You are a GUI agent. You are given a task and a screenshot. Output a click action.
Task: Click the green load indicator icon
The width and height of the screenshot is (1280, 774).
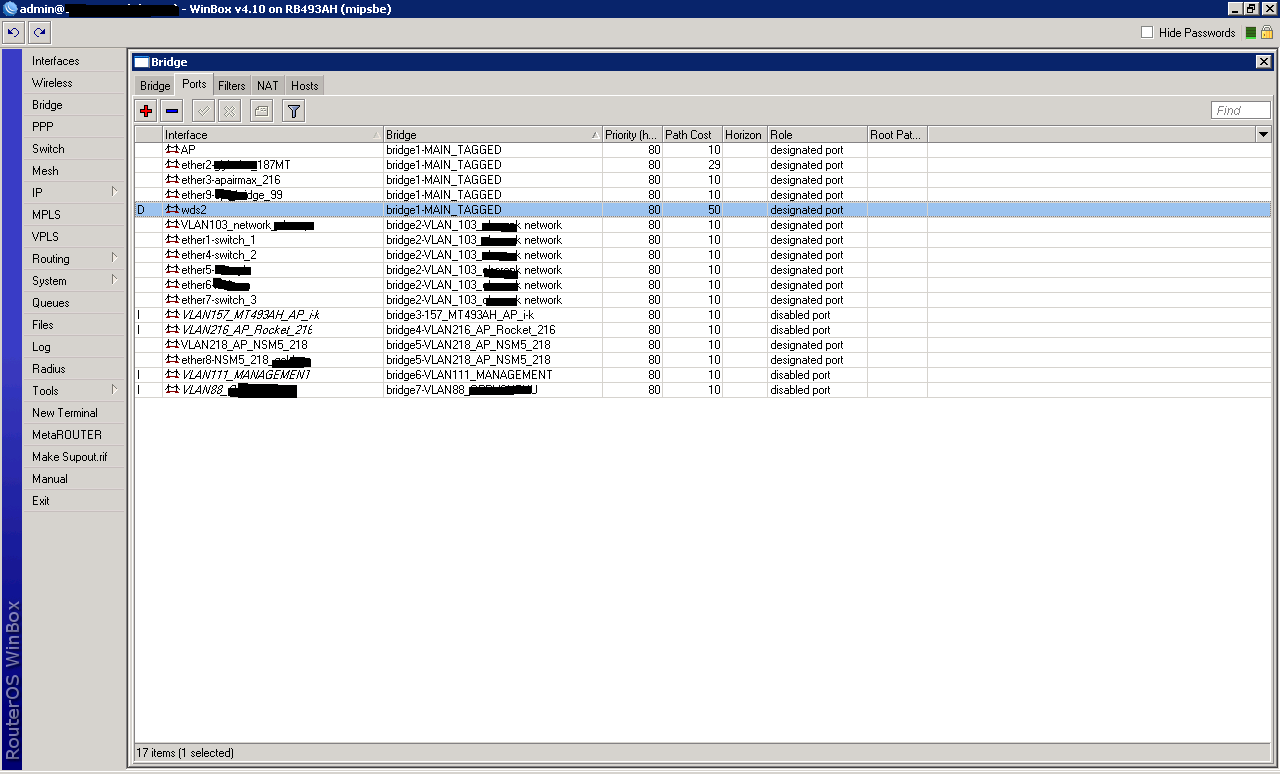(1251, 33)
